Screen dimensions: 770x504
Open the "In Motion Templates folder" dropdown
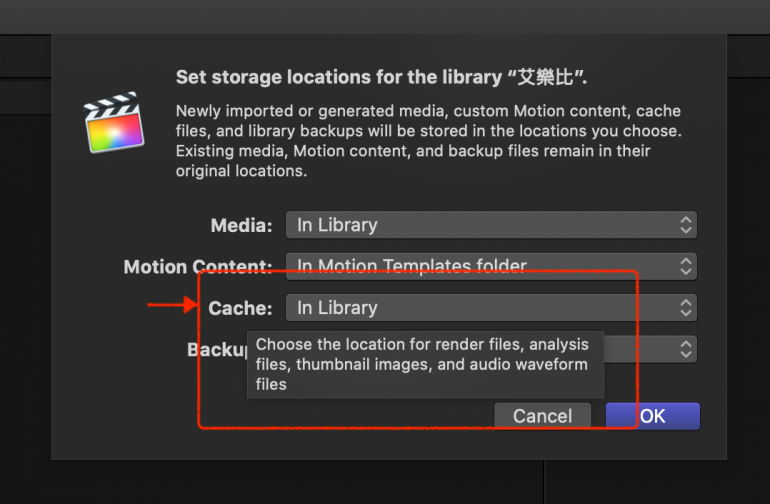tap(480, 267)
